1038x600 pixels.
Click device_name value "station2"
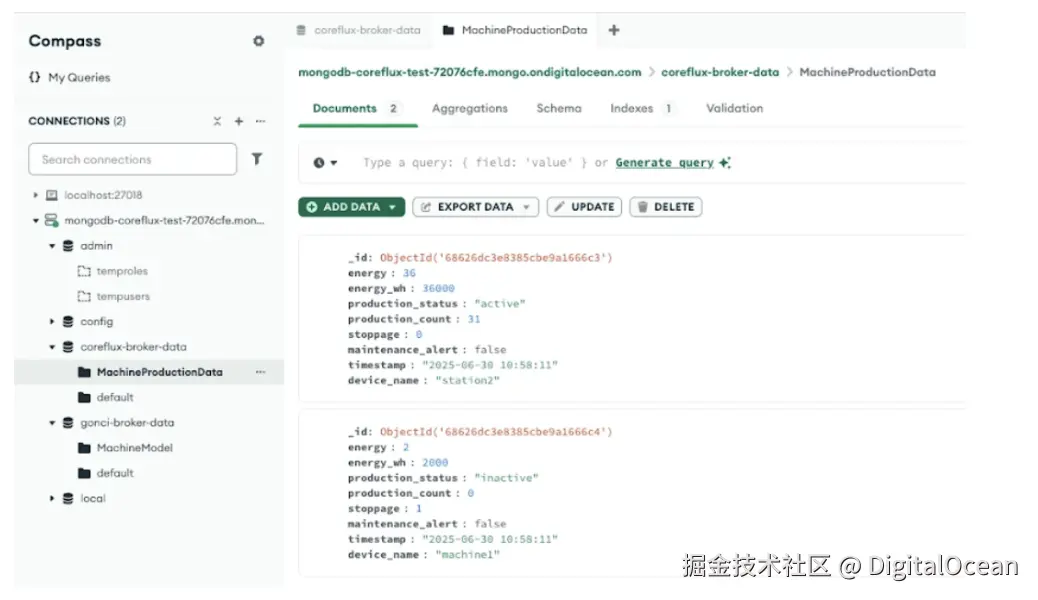pos(467,380)
